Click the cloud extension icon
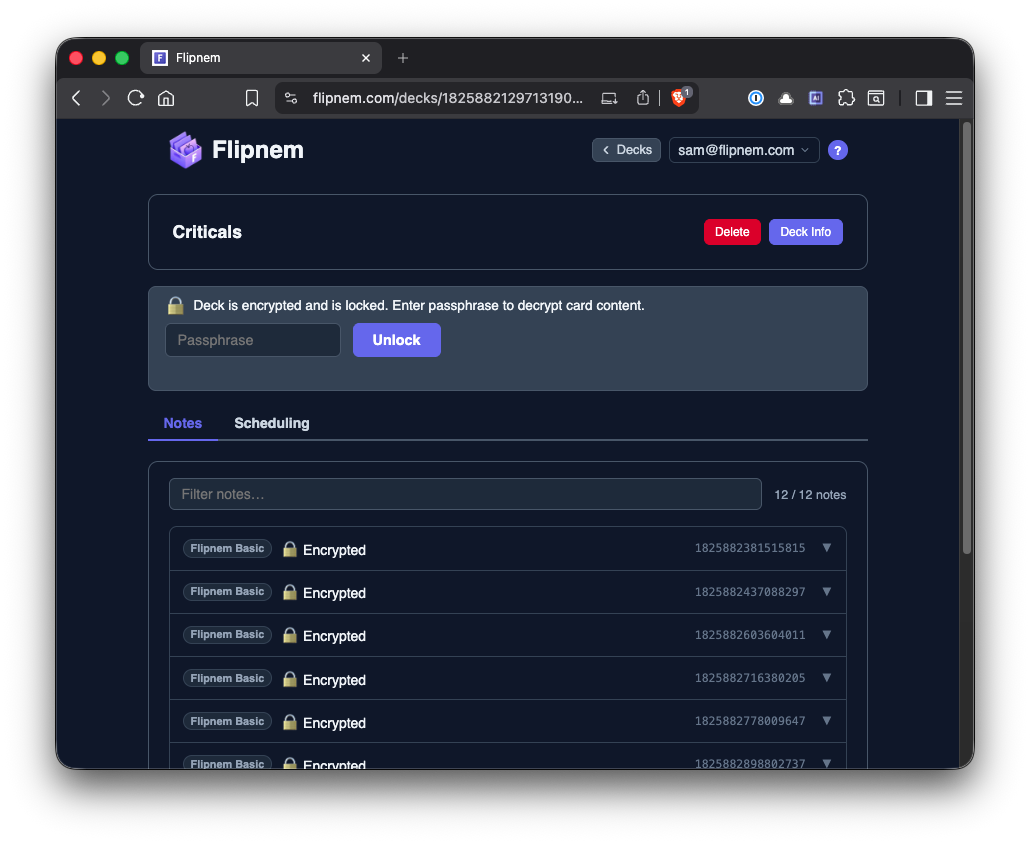This screenshot has height=843, width=1030. point(786,99)
